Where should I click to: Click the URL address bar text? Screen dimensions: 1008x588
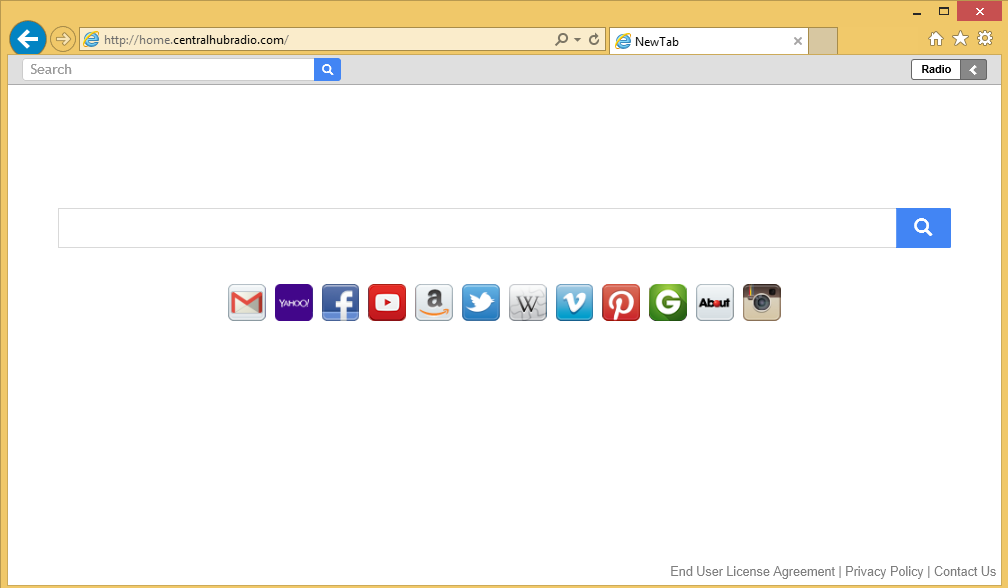(x=196, y=40)
